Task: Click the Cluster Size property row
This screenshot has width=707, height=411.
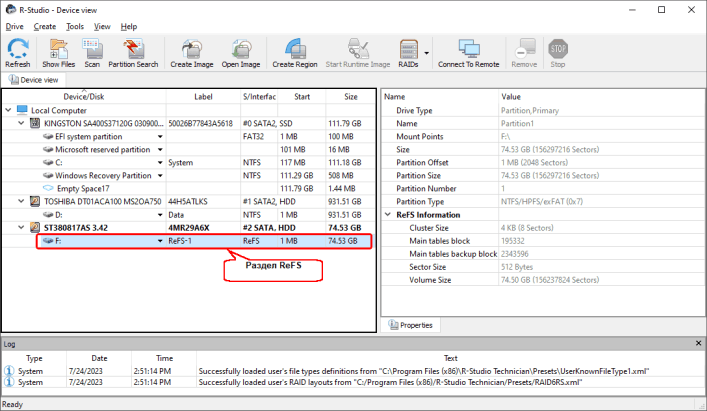Action: 543,228
